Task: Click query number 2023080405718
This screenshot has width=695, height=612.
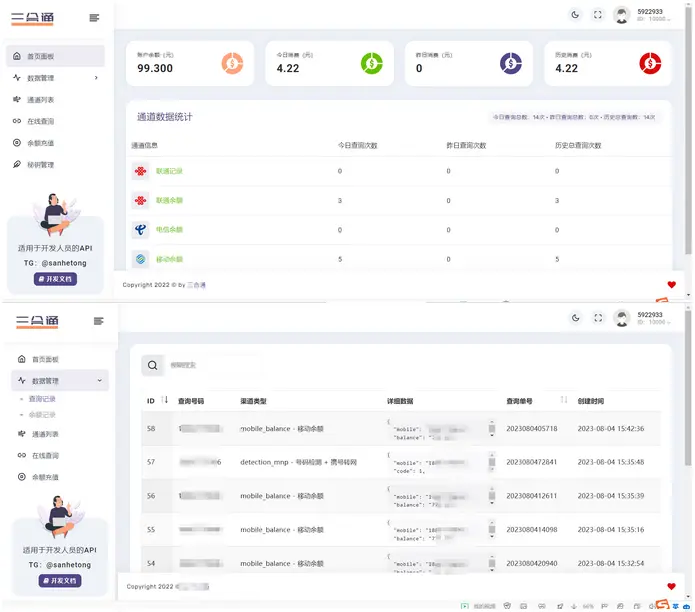Action: [531, 429]
